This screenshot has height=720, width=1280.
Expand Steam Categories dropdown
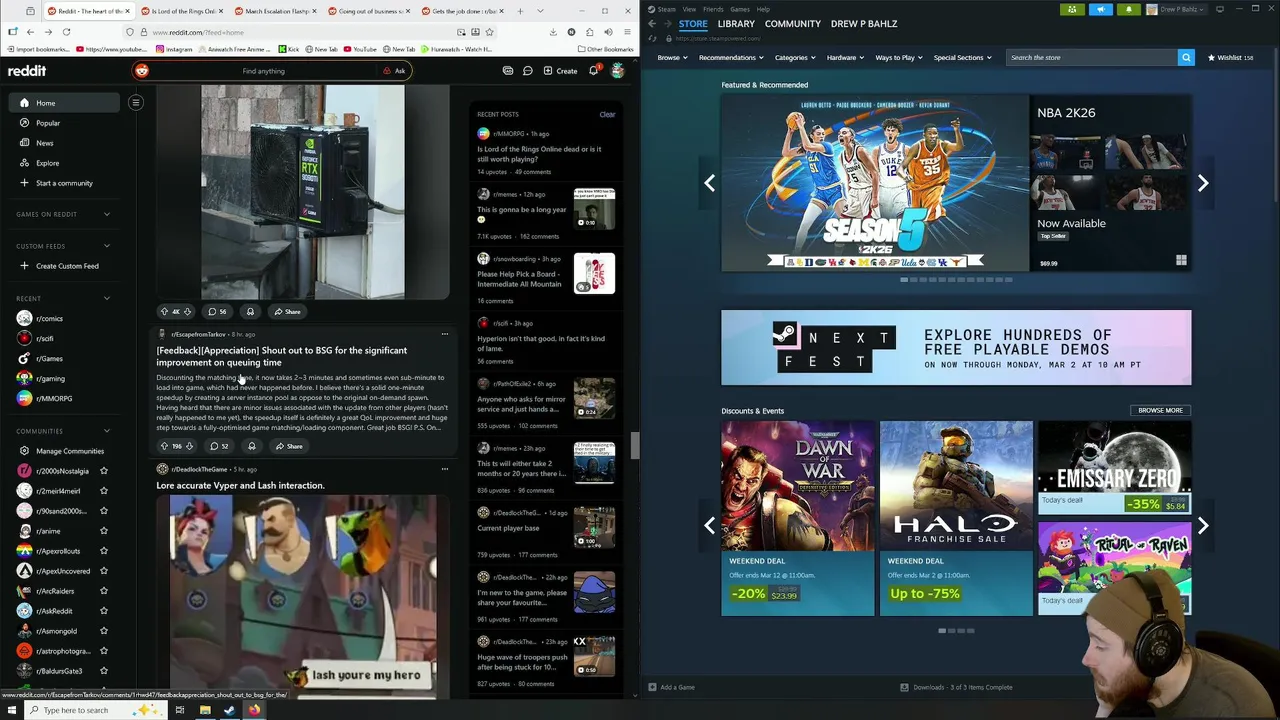click(x=795, y=57)
